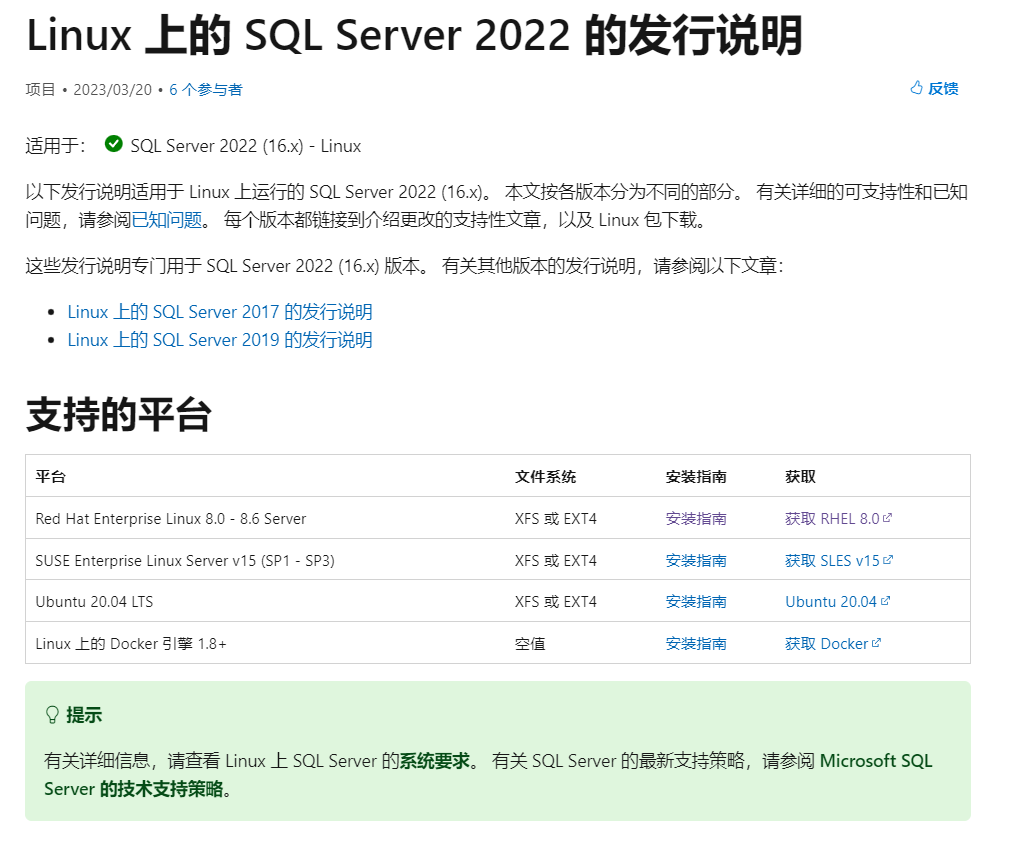The height and width of the screenshot is (841, 1011).
Task: Click the 支持的平台 heading
Action: pyautogui.click(x=119, y=415)
